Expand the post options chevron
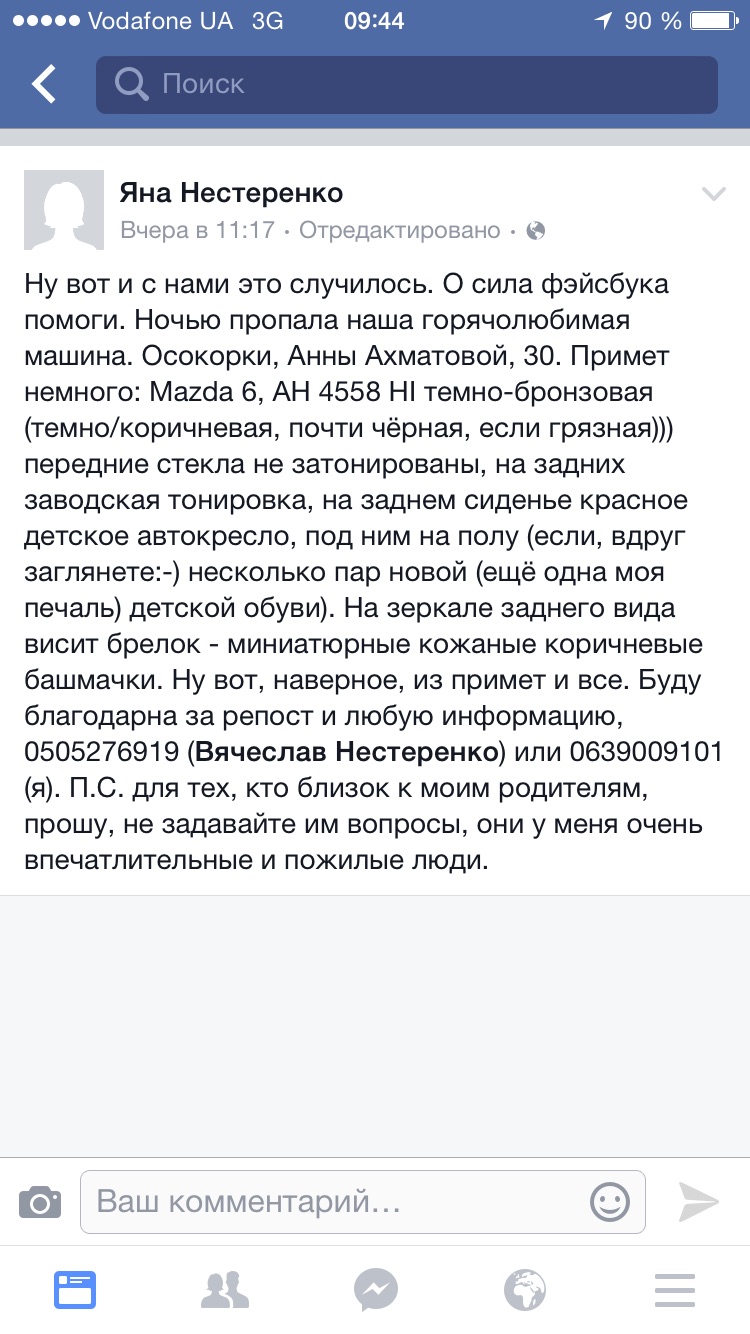 (713, 194)
